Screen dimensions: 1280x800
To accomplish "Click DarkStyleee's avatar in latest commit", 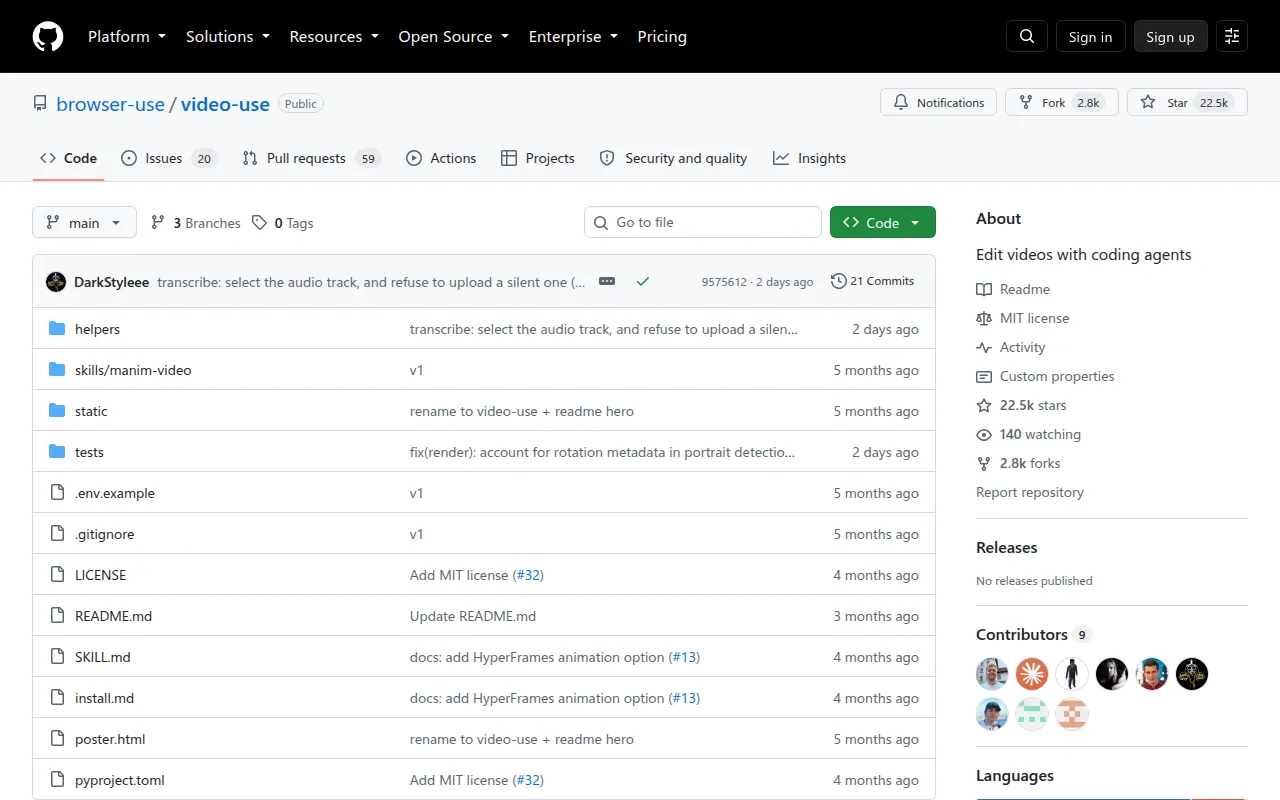I will (x=56, y=282).
